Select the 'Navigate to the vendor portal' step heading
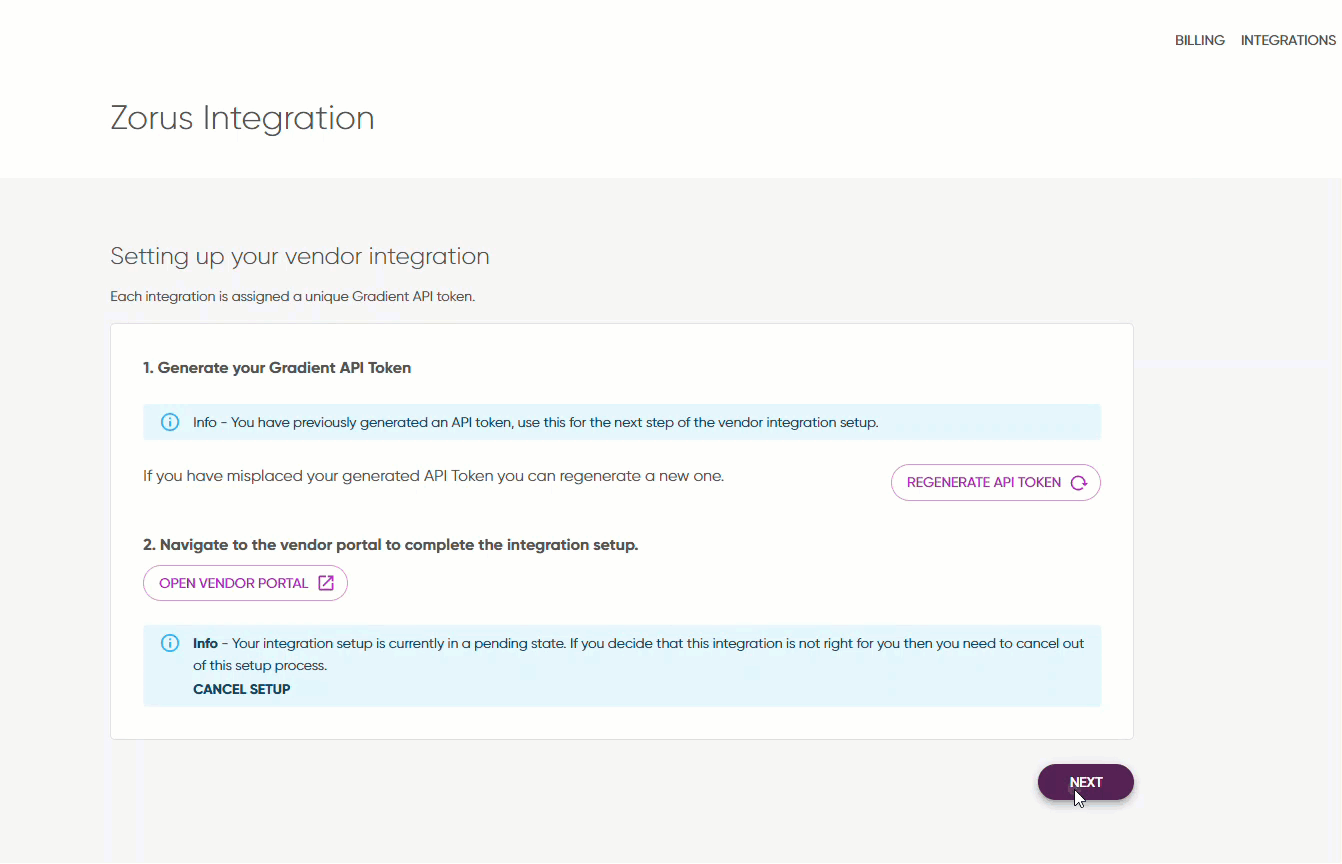Screen dimensions: 1342x864 click(390, 545)
